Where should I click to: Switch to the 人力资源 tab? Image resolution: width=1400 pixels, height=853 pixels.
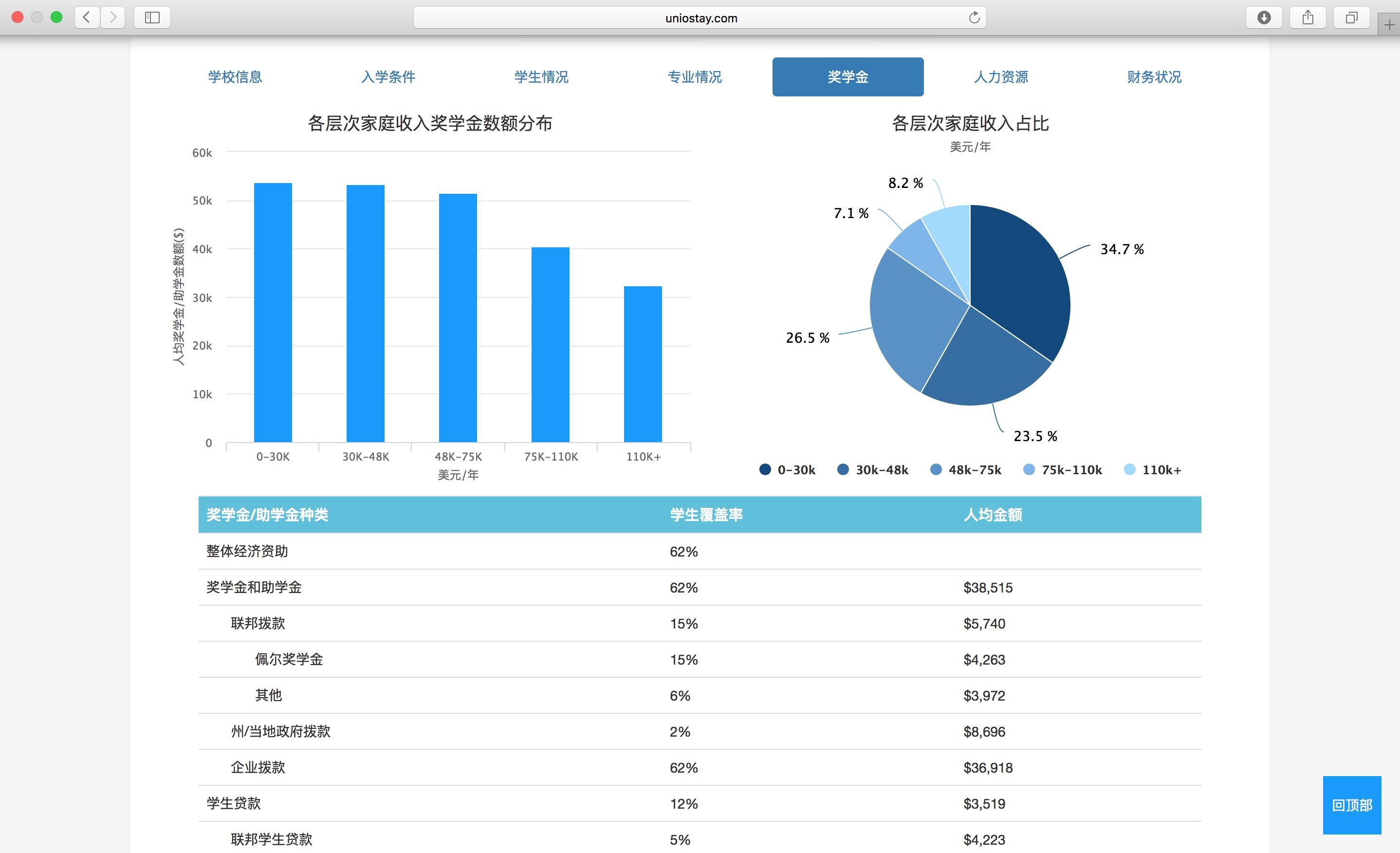(1001, 77)
